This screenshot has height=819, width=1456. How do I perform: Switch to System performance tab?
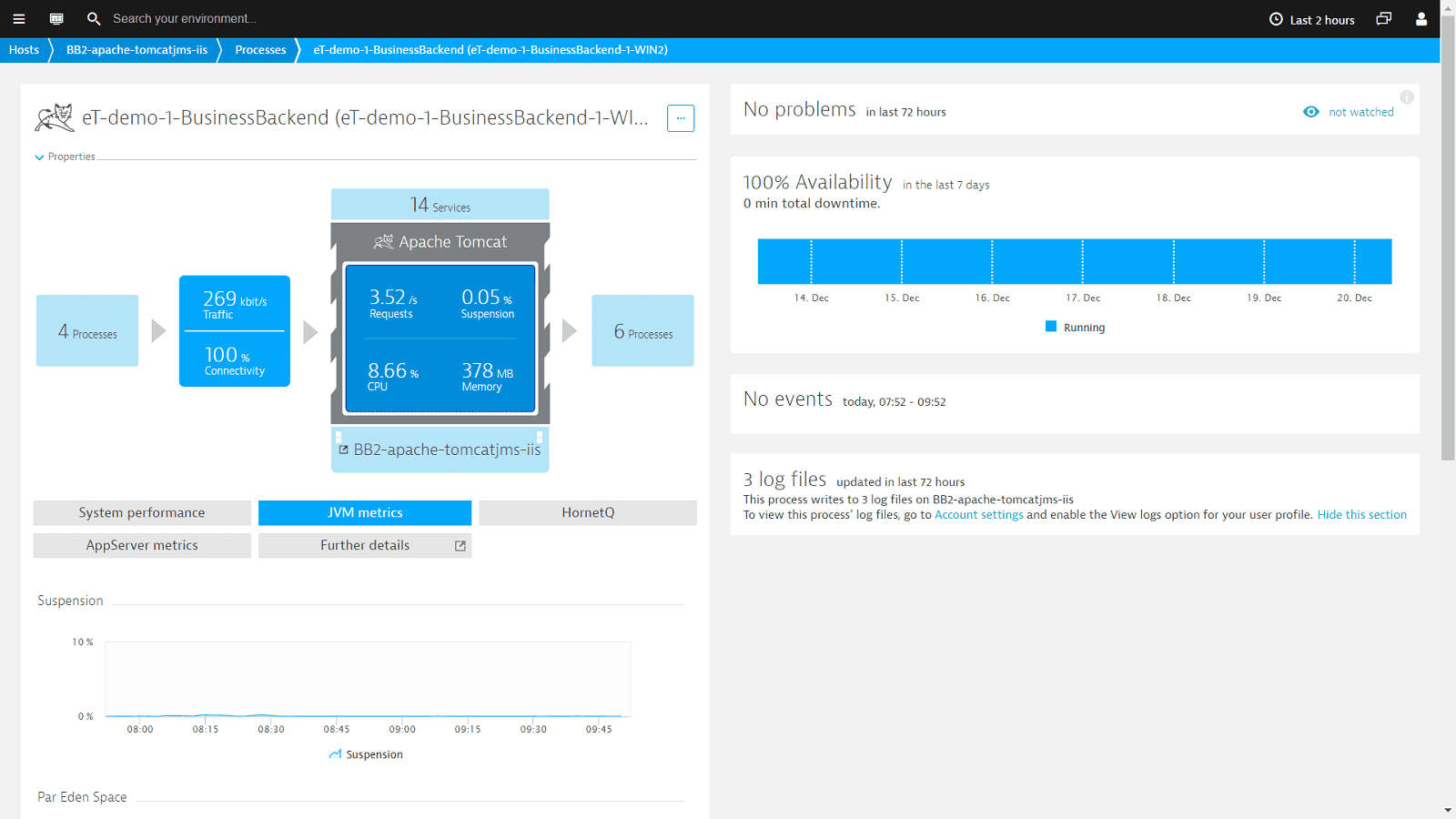point(142,512)
